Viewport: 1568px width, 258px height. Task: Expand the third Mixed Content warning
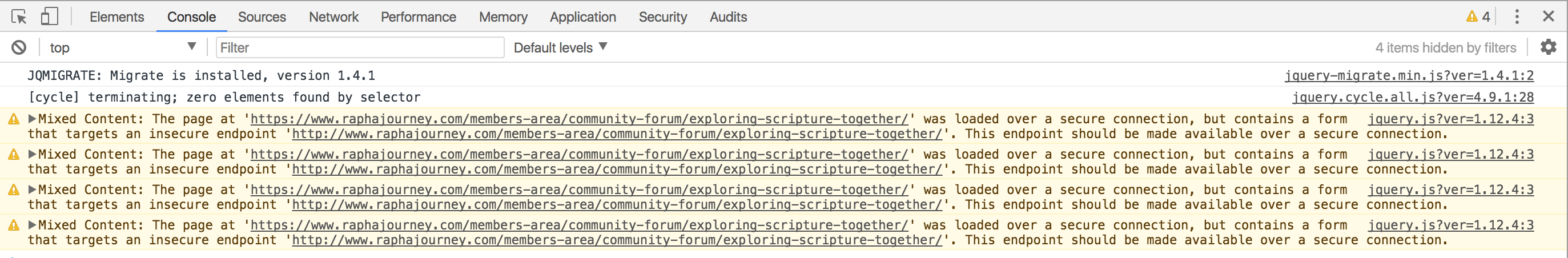[x=32, y=190]
